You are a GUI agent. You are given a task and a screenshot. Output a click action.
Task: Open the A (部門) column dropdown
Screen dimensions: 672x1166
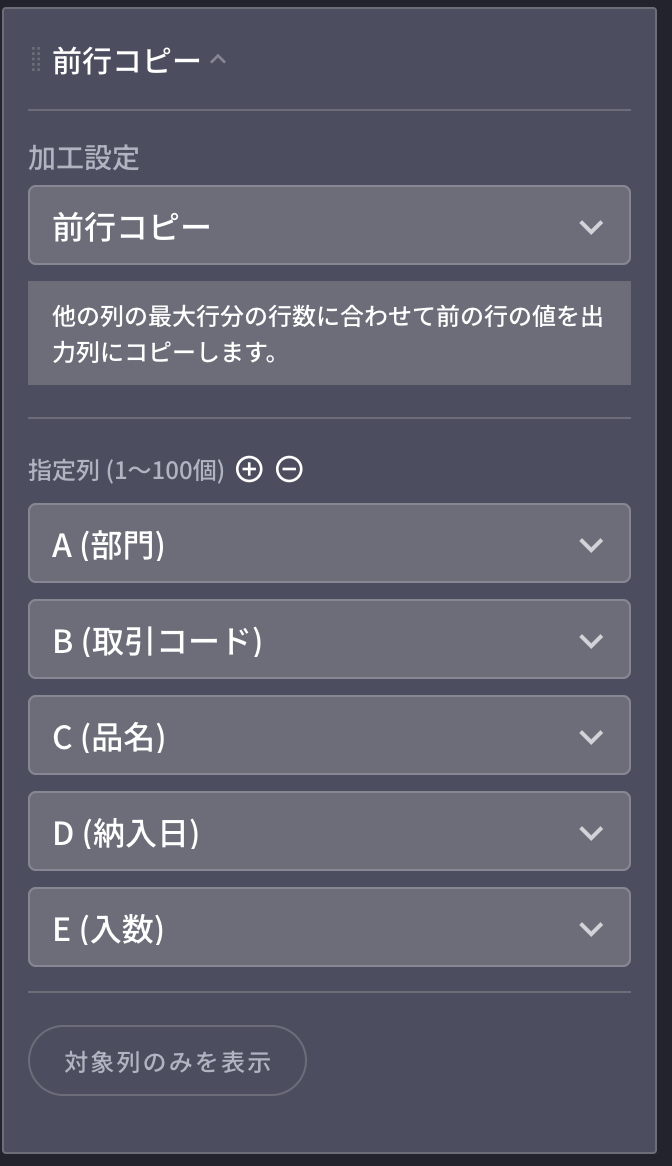[x=329, y=543]
